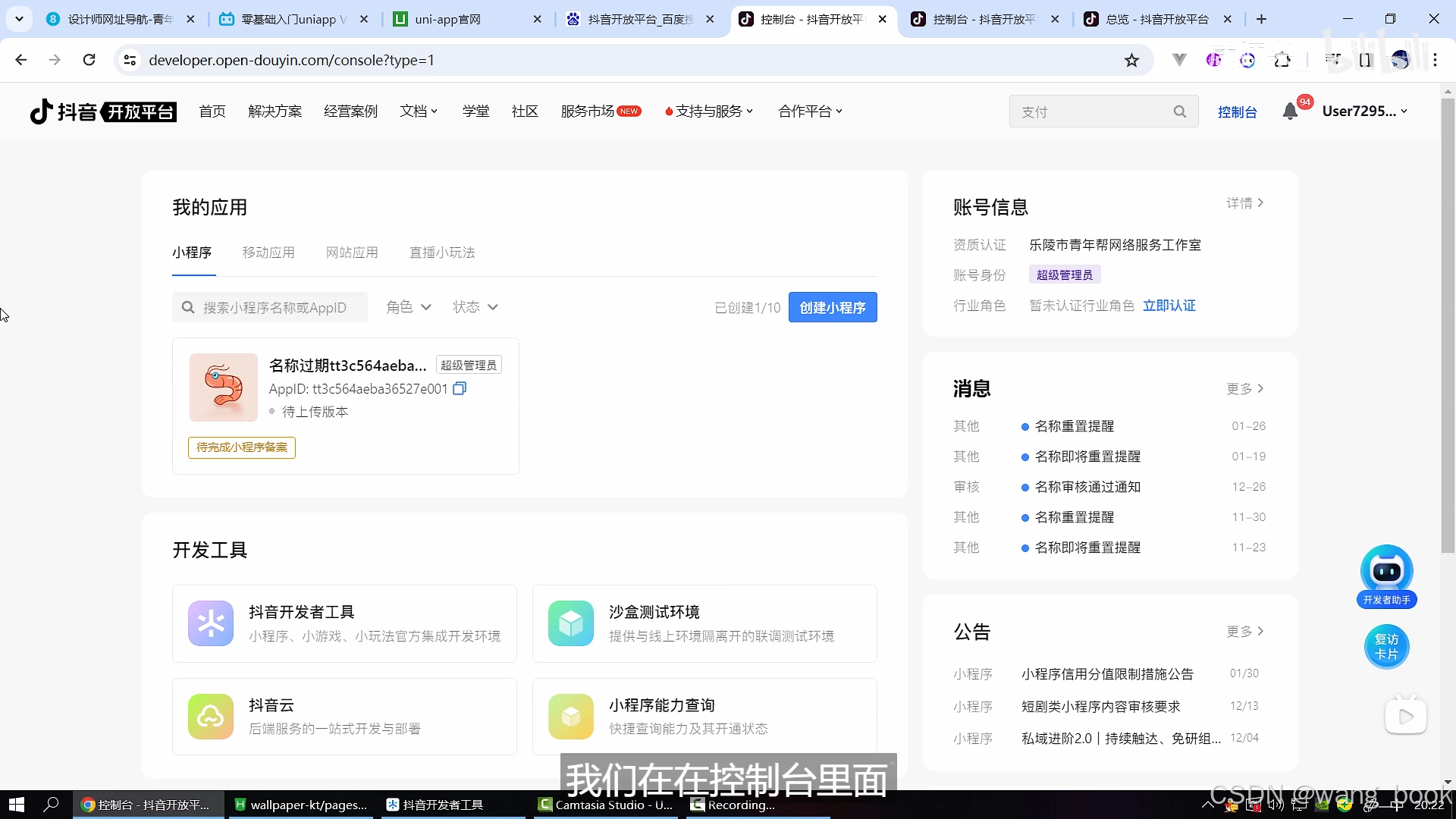Open the tab search dropdown arrow

19,19
